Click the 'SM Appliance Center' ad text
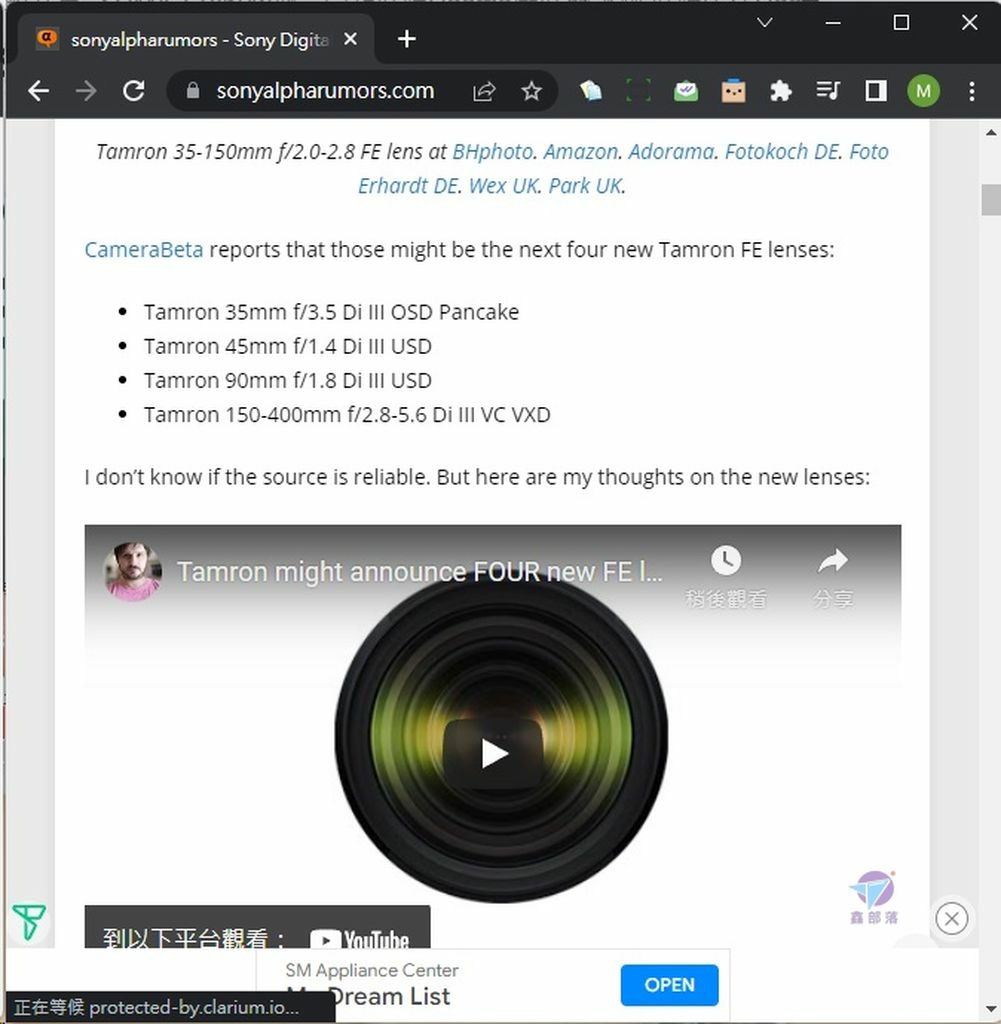 click(x=372, y=970)
